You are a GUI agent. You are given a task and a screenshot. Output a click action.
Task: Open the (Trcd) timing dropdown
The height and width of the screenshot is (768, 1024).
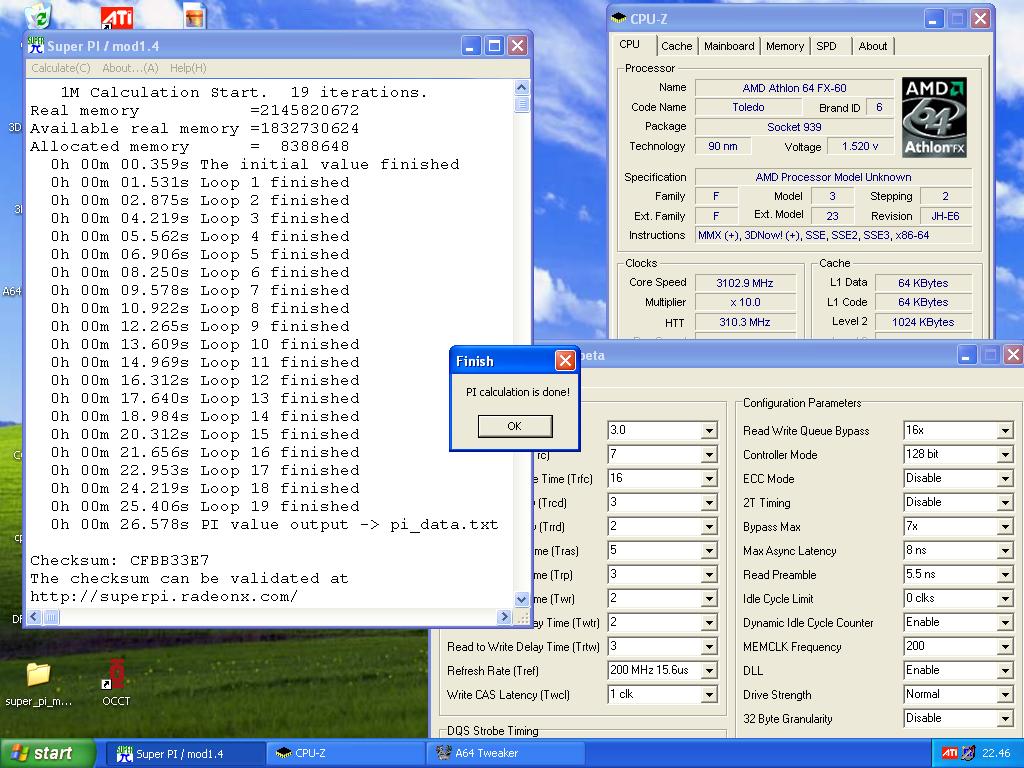pos(709,503)
